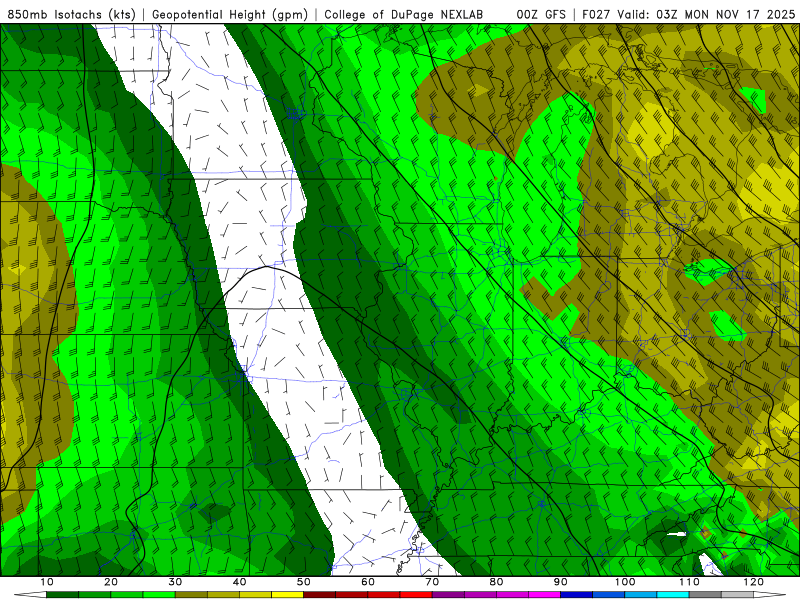The width and height of the screenshot is (800, 600).
Task: Click the bright yellow swatch left of 50
Action: click(x=287, y=594)
